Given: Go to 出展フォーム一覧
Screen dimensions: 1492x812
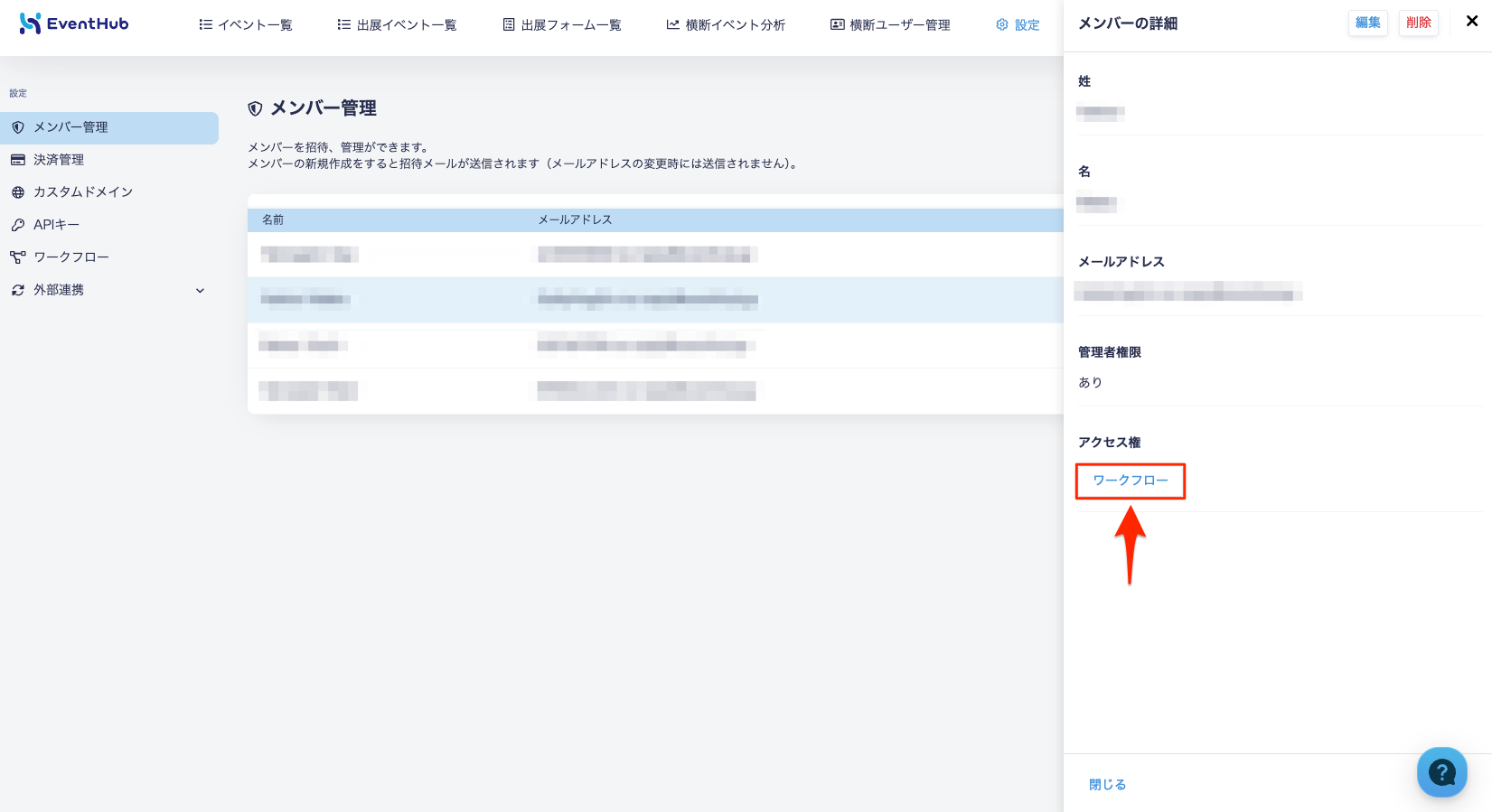Looking at the screenshot, I should coord(562,24).
